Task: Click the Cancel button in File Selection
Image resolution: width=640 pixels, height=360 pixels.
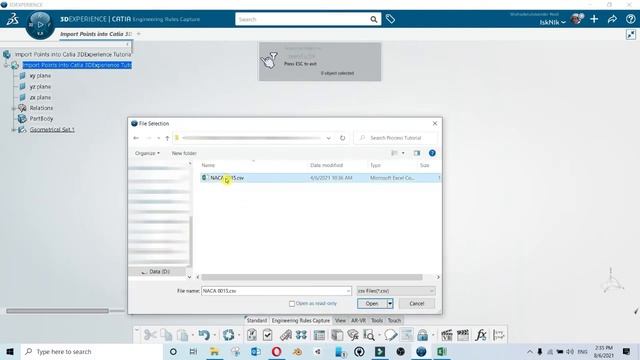Action: coord(416,303)
